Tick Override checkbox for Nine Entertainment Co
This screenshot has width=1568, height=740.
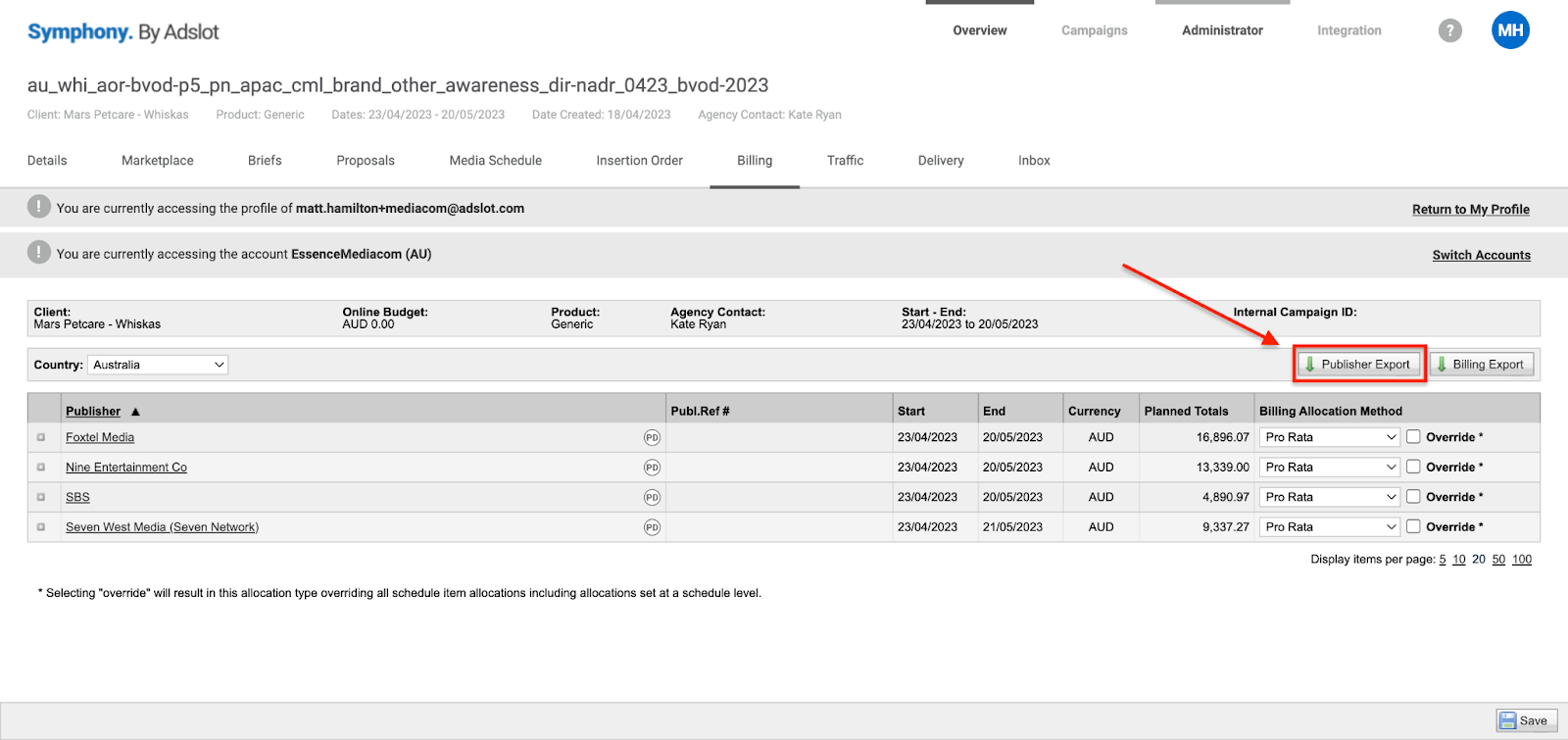point(1413,467)
